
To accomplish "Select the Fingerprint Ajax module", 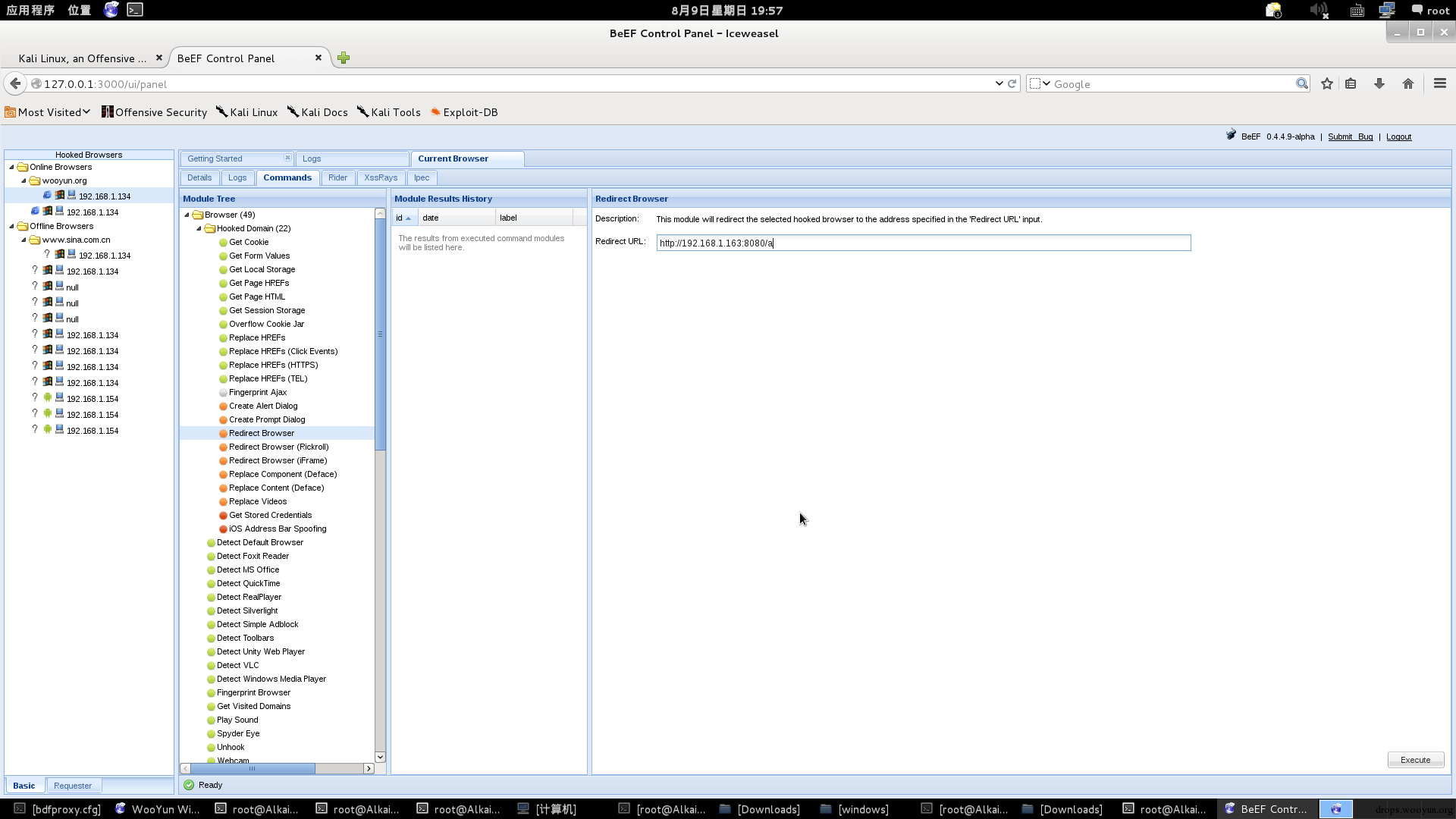I will (258, 392).
